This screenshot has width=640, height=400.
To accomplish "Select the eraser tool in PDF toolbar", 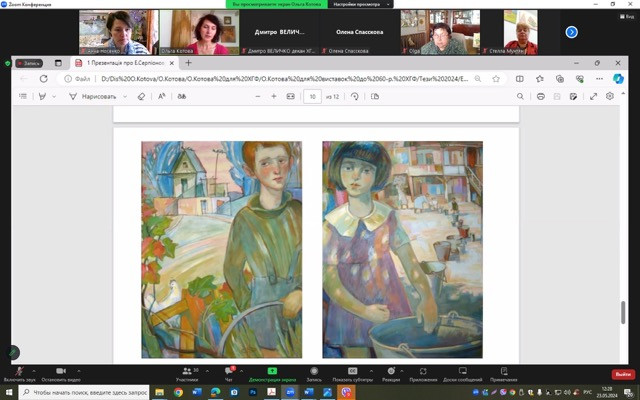I will point(141,97).
